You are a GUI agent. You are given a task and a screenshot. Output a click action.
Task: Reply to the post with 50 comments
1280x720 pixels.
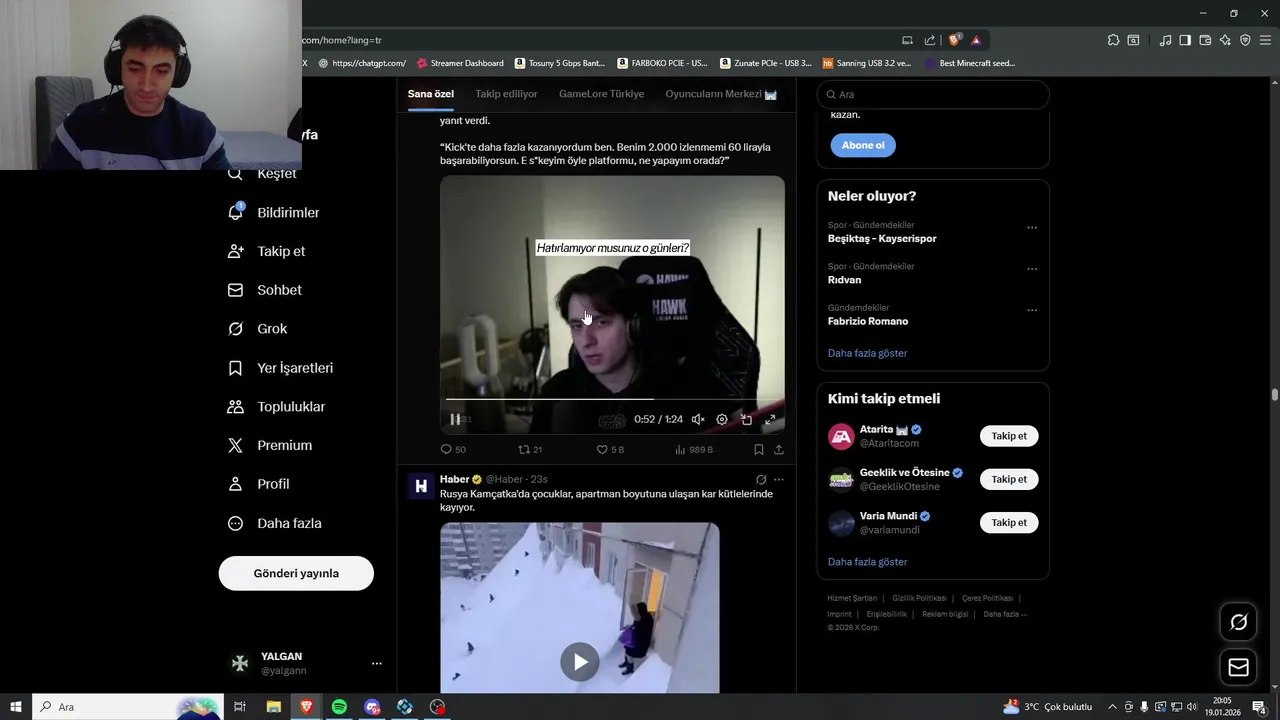click(x=453, y=449)
